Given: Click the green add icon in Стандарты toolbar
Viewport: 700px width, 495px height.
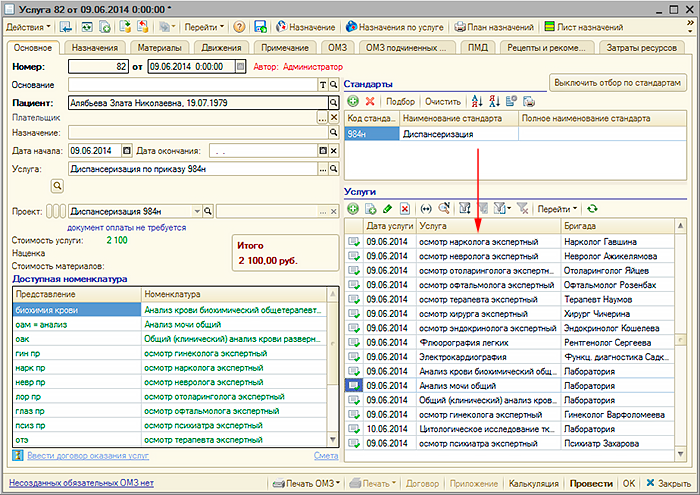Looking at the screenshot, I should tap(353, 102).
